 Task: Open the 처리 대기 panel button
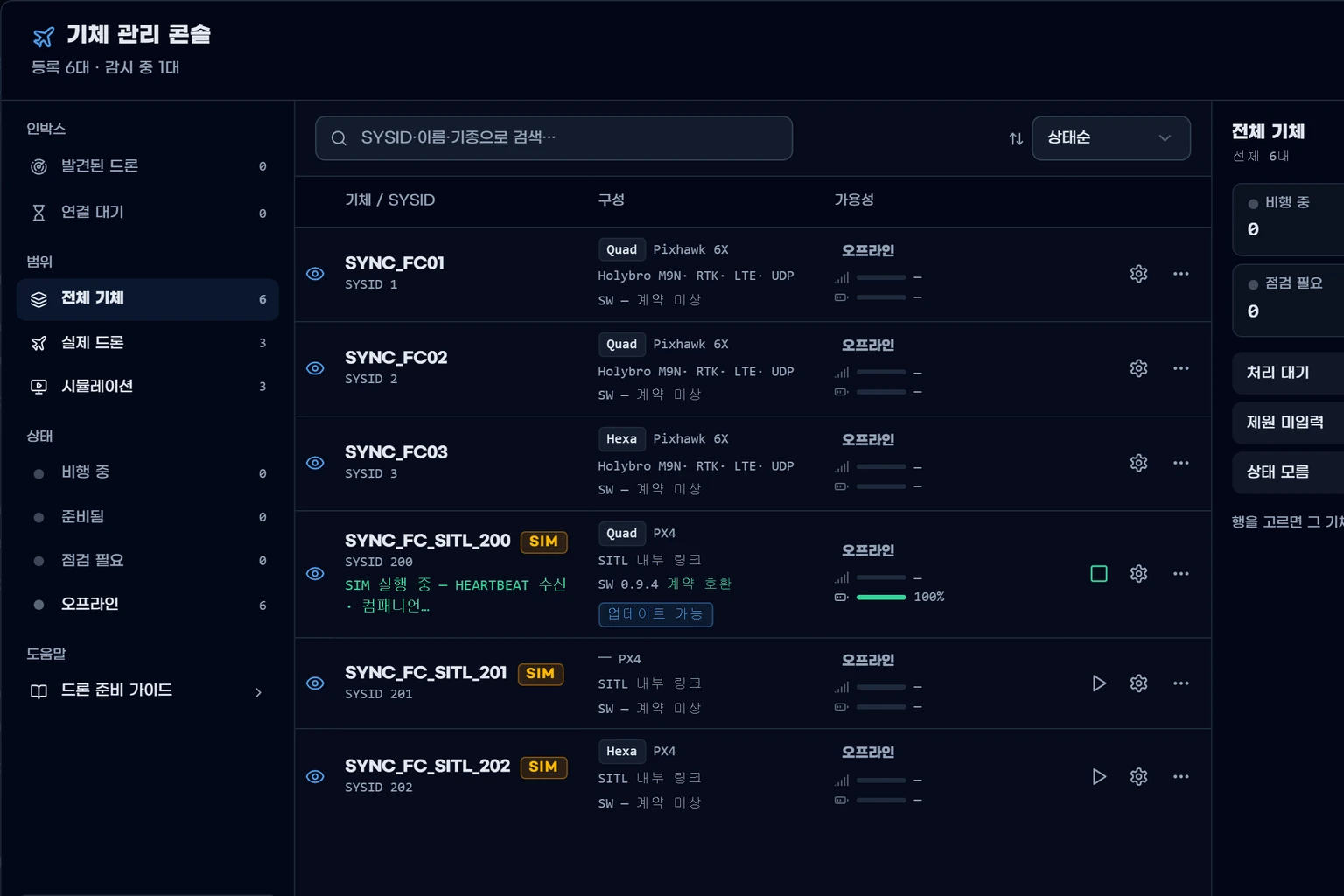(x=1288, y=373)
